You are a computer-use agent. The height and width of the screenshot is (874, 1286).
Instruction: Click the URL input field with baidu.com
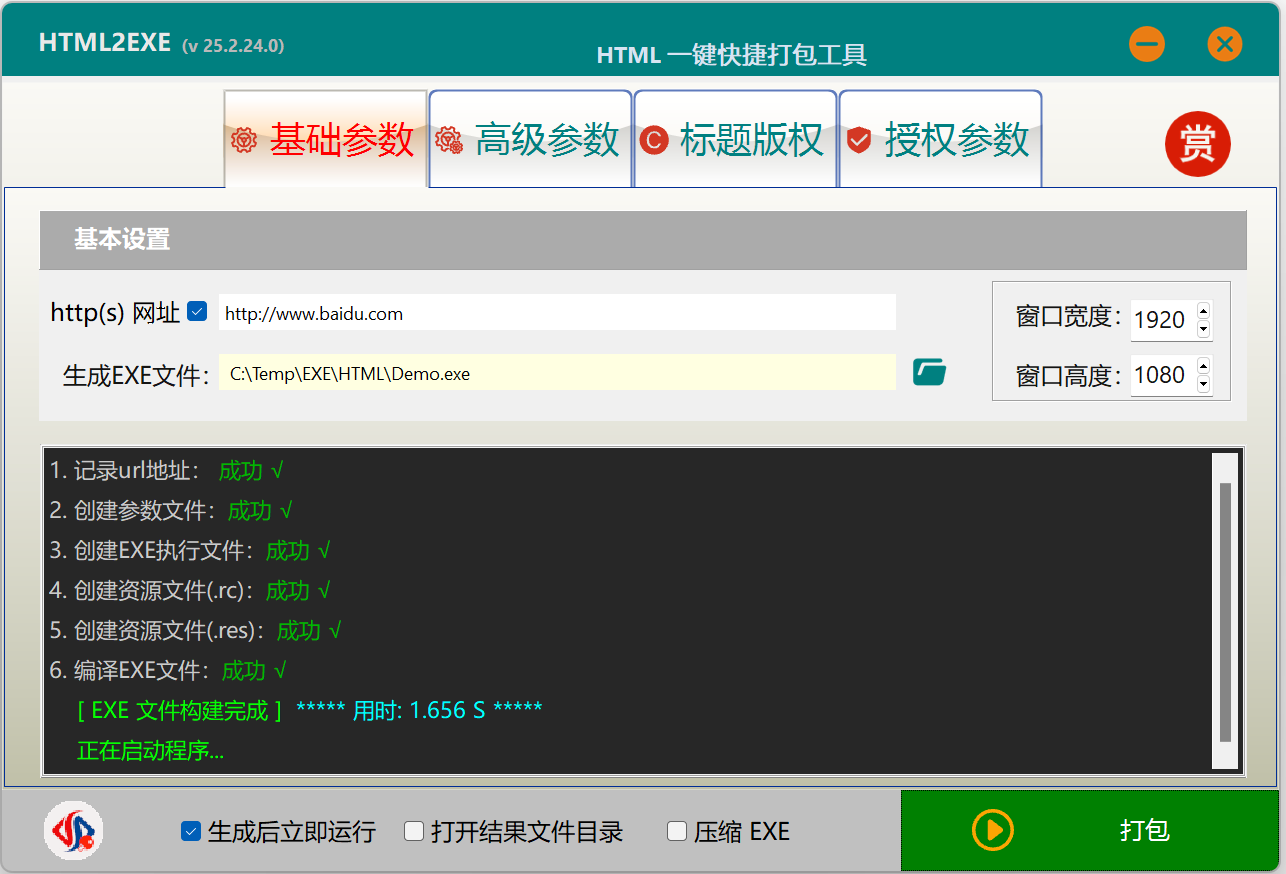(556, 313)
